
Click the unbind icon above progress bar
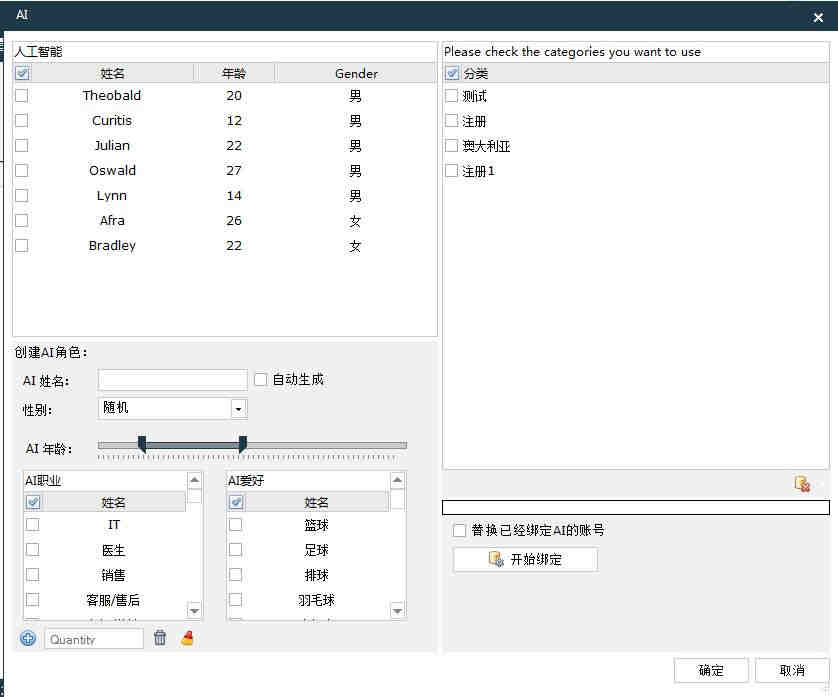[x=802, y=484]
